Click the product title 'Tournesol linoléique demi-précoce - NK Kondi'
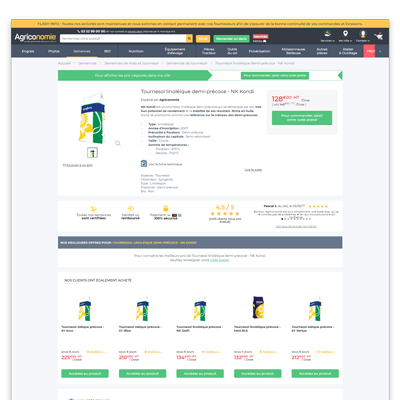 coord(197,91)
